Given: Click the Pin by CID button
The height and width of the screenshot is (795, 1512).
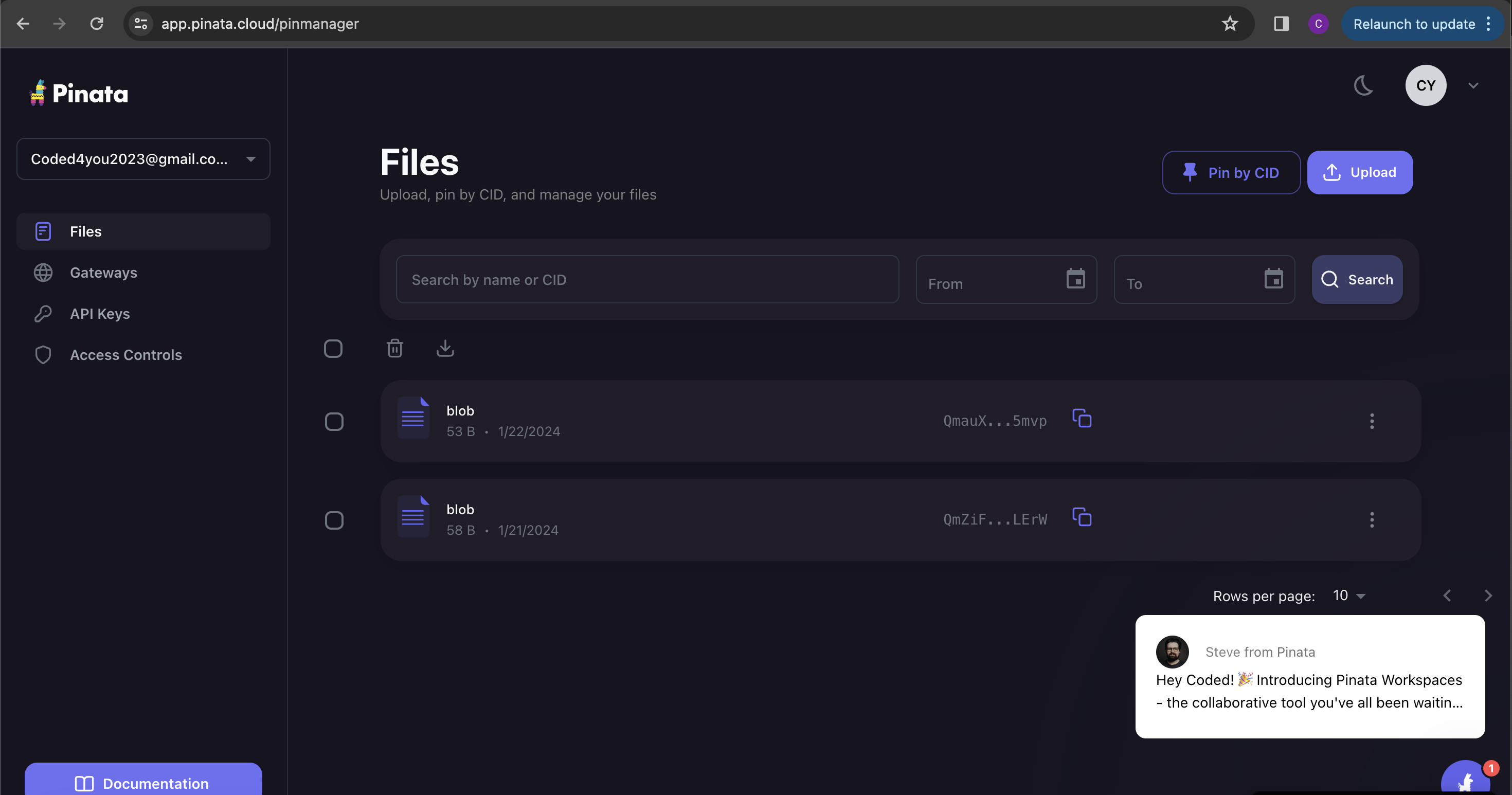Looking at the screenshot, I should pos(1231,172).
